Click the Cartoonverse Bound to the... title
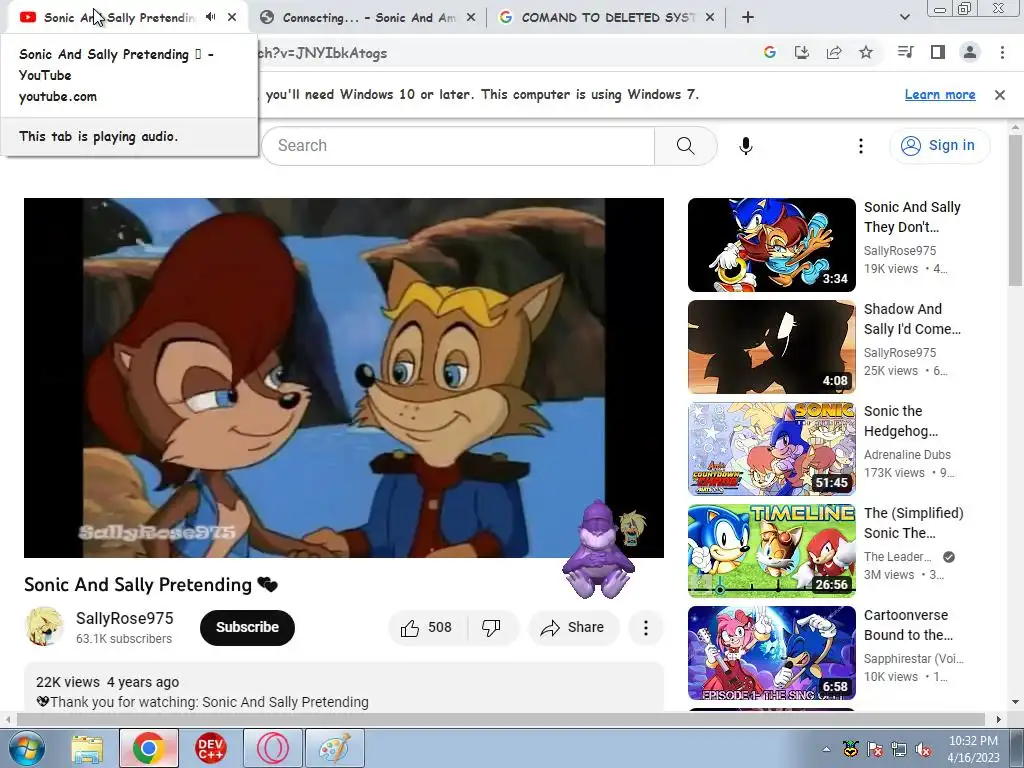1024x768 pixels. 908,624
